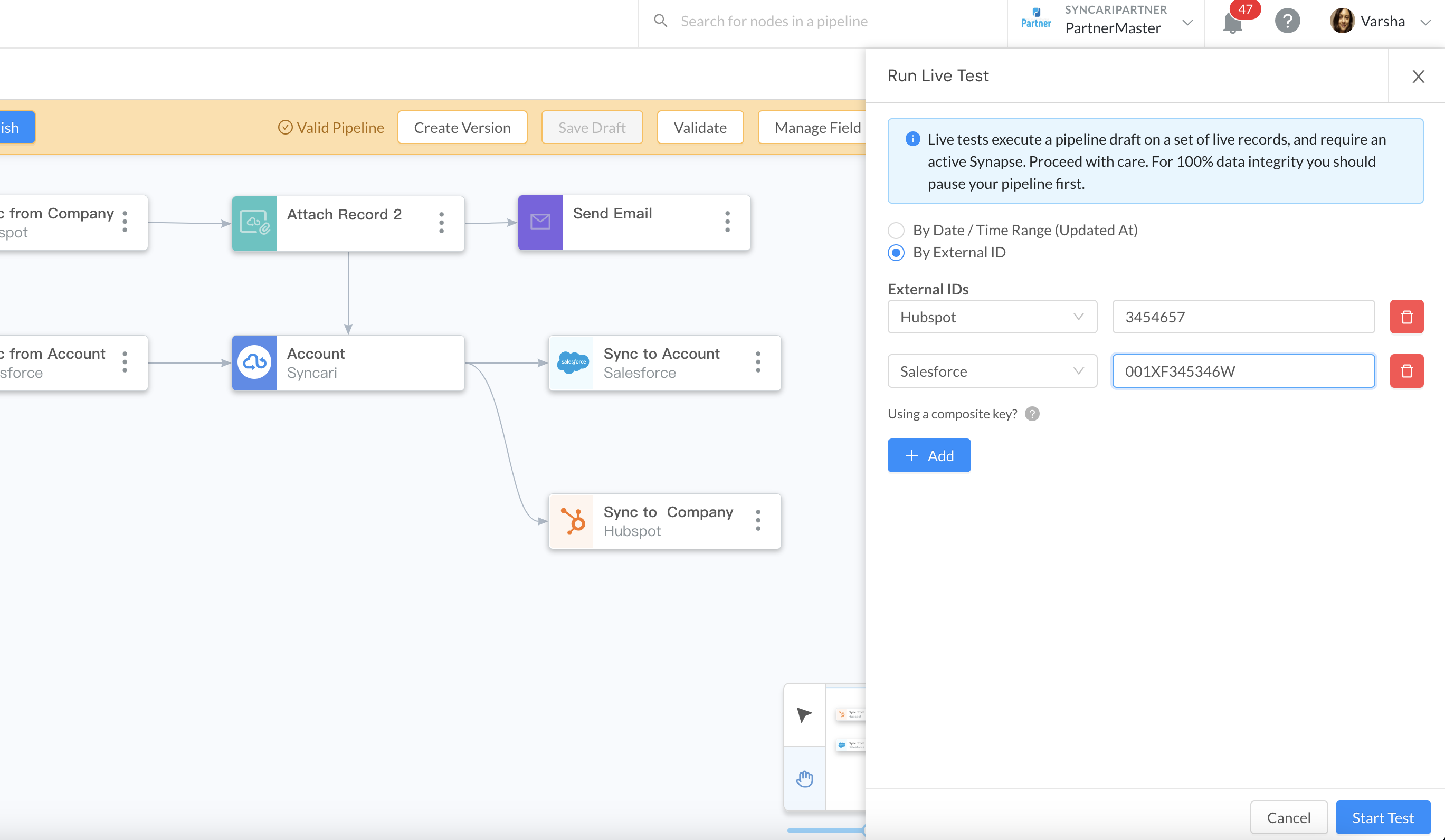Click the 'External IDs' label
Viewport: 1445px width, 840px height.
(928, 289)
